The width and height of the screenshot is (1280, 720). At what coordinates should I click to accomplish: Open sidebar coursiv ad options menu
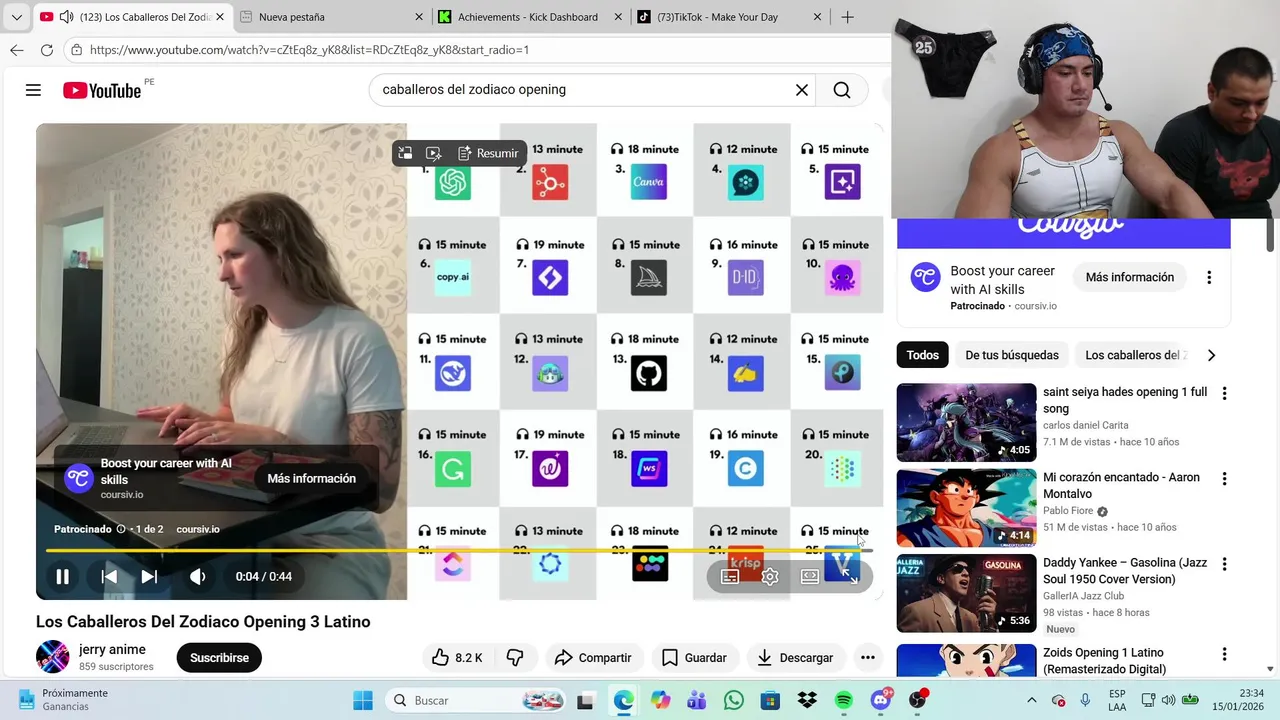(x=1209, y=277)
